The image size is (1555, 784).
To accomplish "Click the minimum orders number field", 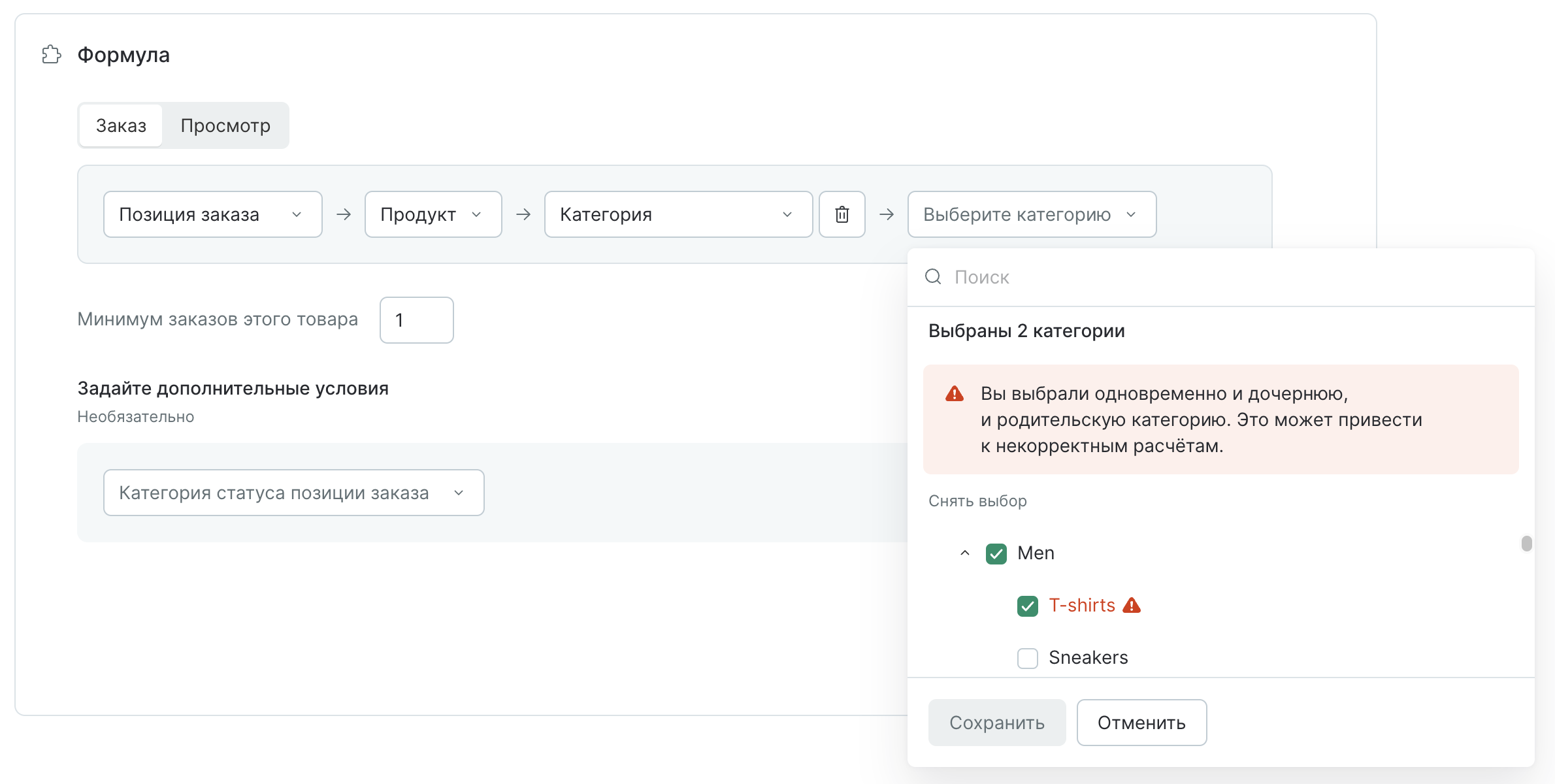I will [x=417, y=320].
